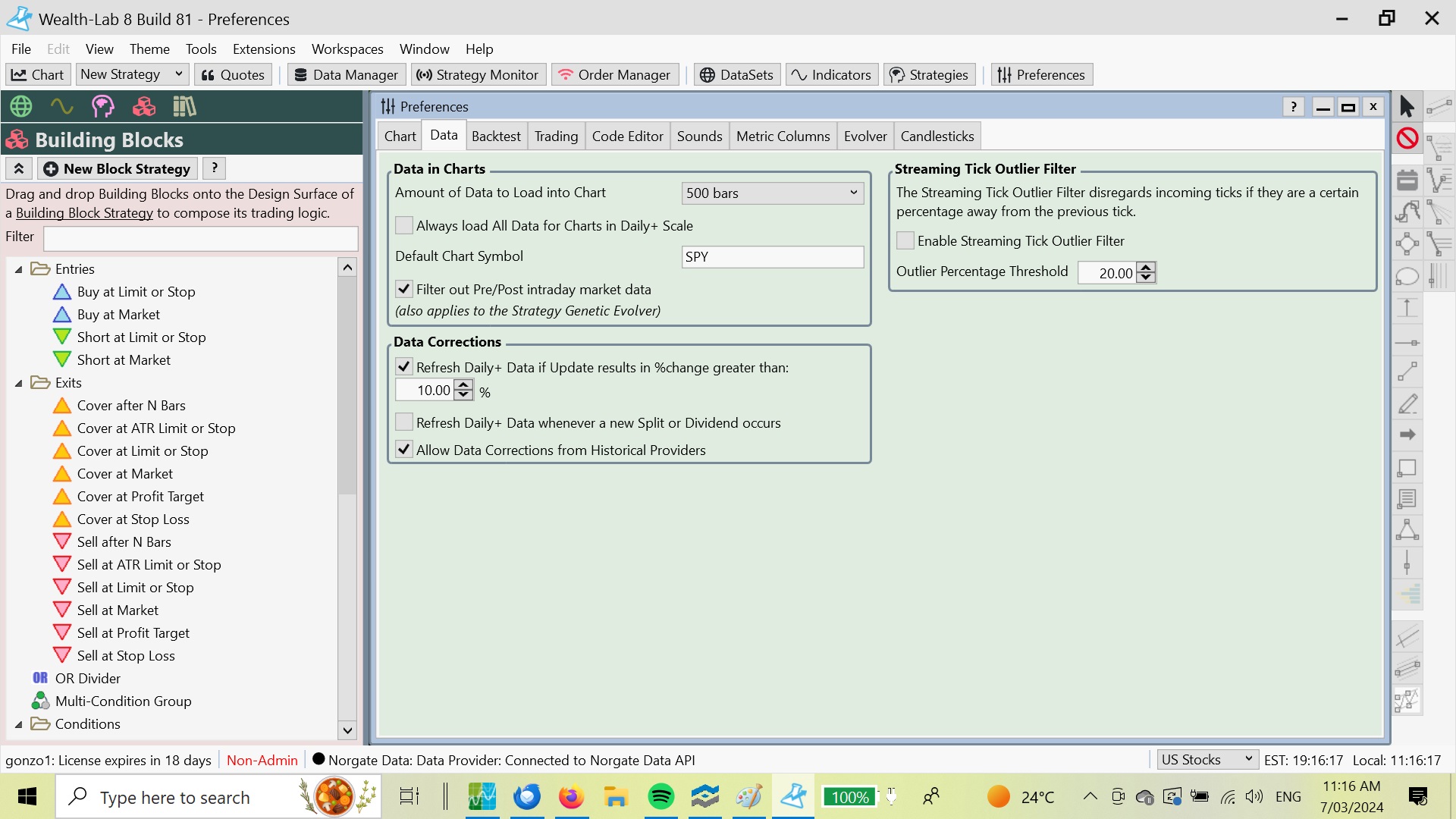Switch to the Candlesticks tab

[937, 136]
